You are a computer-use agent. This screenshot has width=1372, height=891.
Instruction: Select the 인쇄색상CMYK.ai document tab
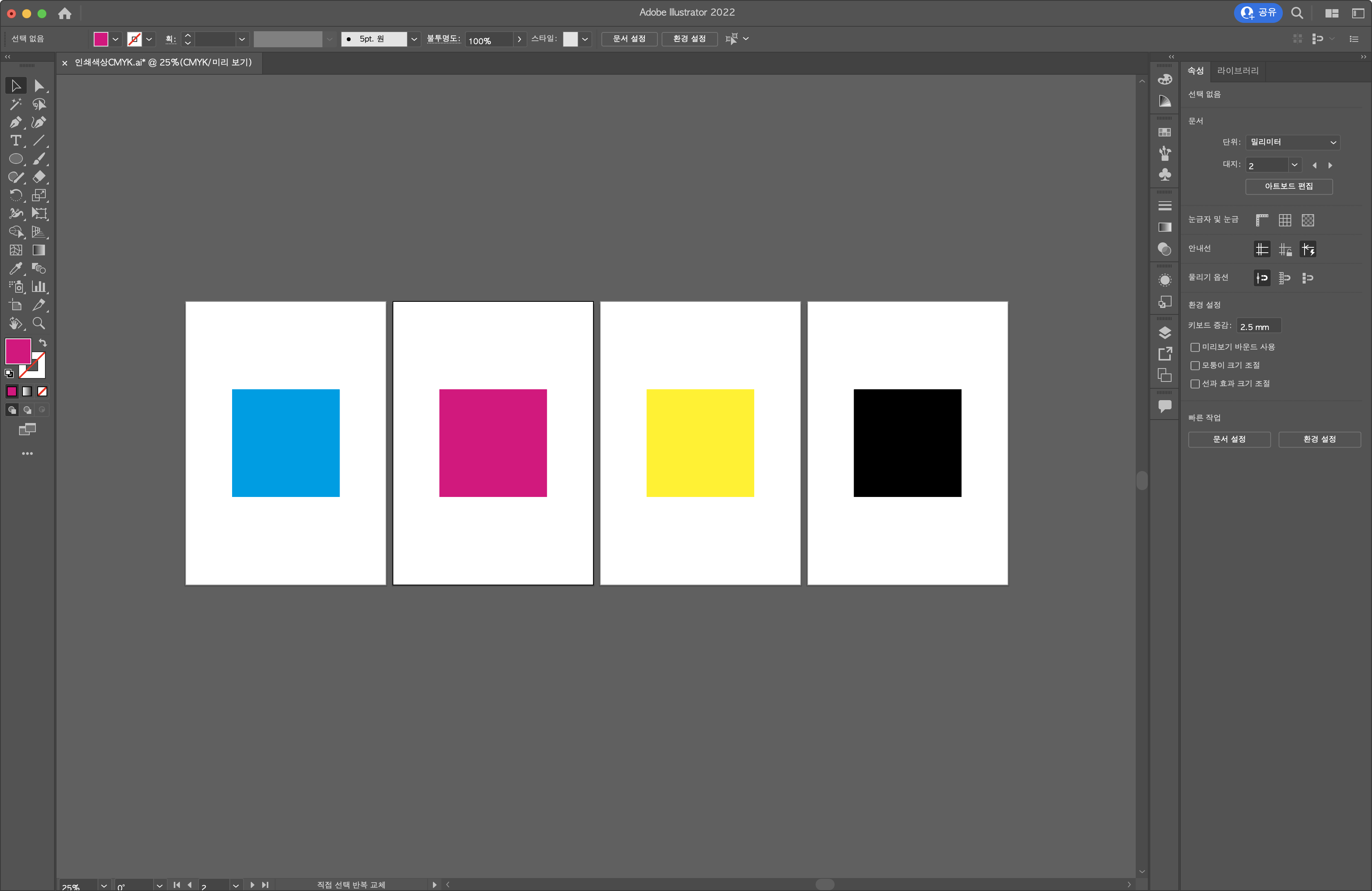pos(163,62)
